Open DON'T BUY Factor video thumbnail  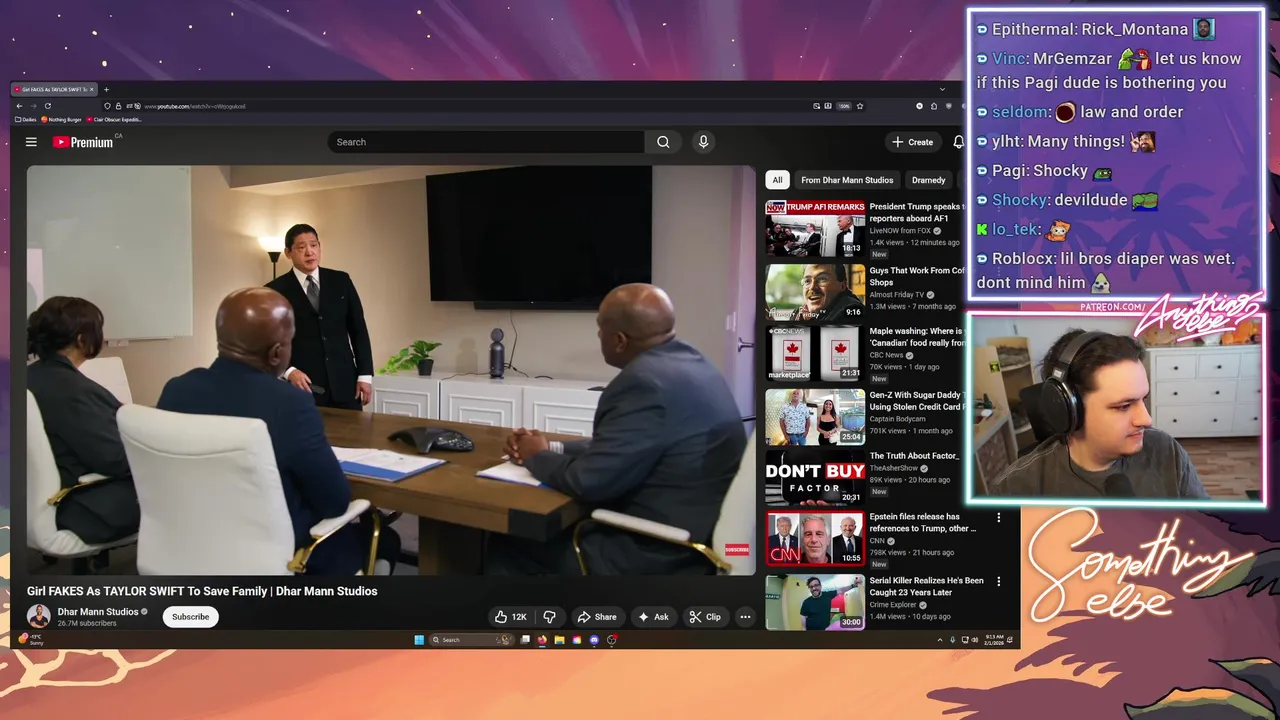(x=815, y=478)
